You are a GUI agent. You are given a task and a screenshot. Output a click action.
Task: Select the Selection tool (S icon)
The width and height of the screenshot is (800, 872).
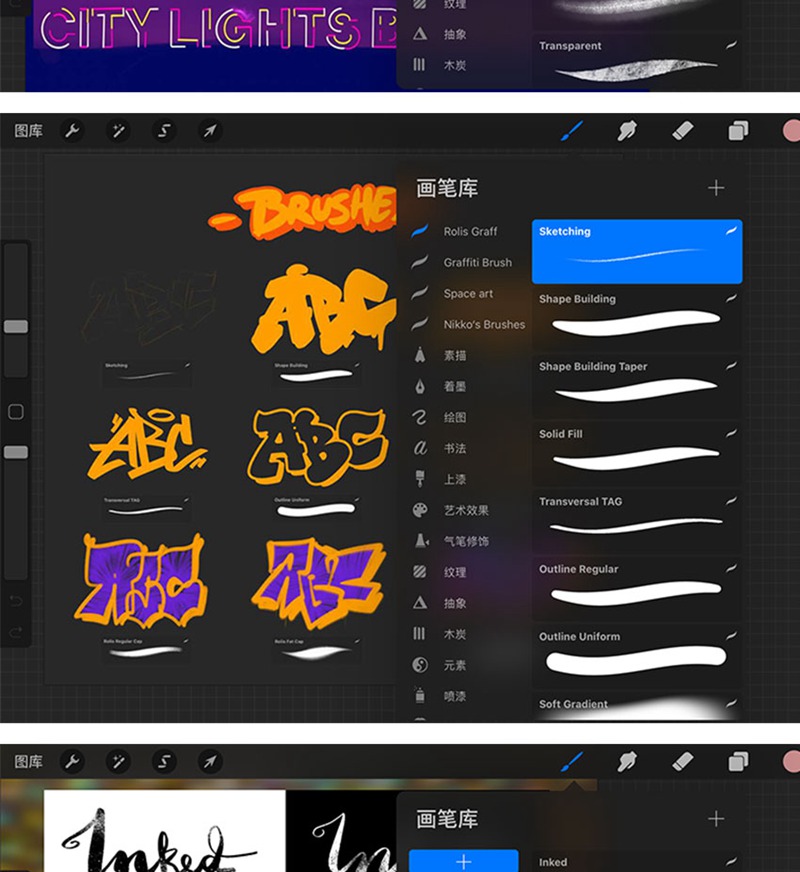165,130
